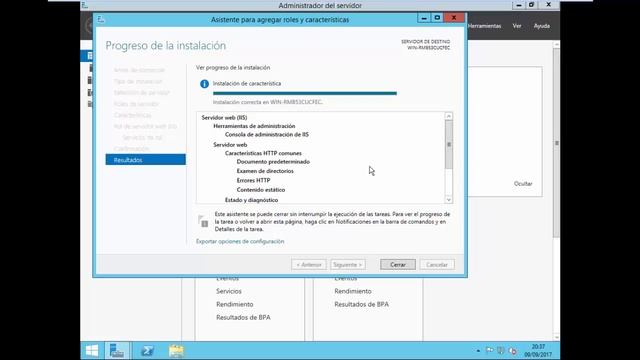Open the Ayuda menu in Server Manager
640x360 pixels.
(x=542, y=26)
